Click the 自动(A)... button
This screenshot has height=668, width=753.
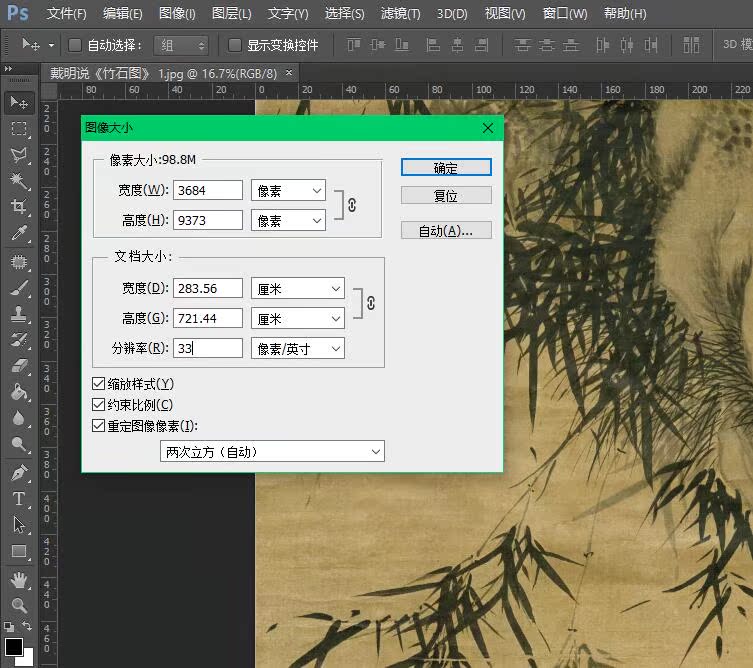(x=446, y=231)
